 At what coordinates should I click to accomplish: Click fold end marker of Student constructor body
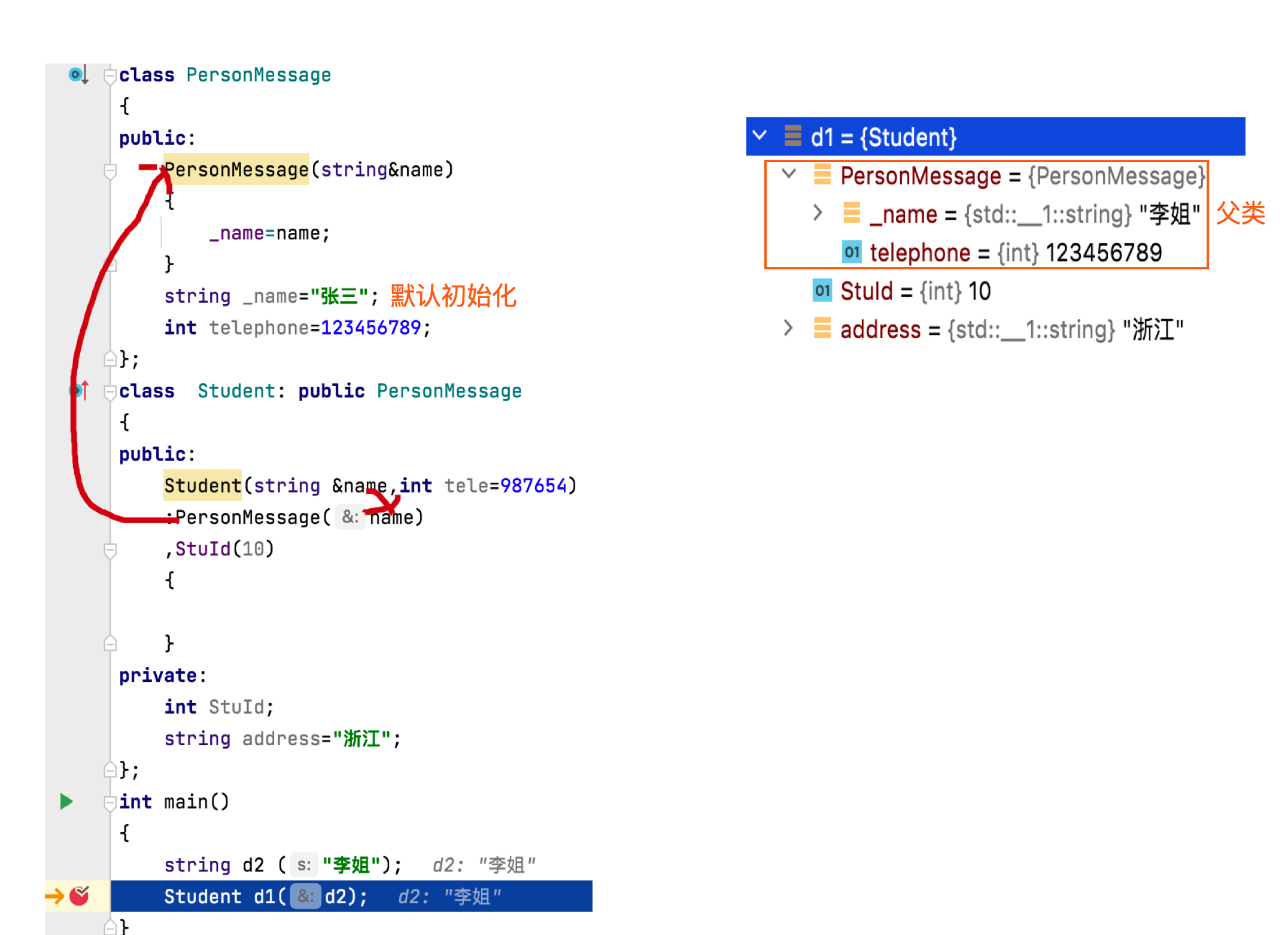(x=110, y=643)
